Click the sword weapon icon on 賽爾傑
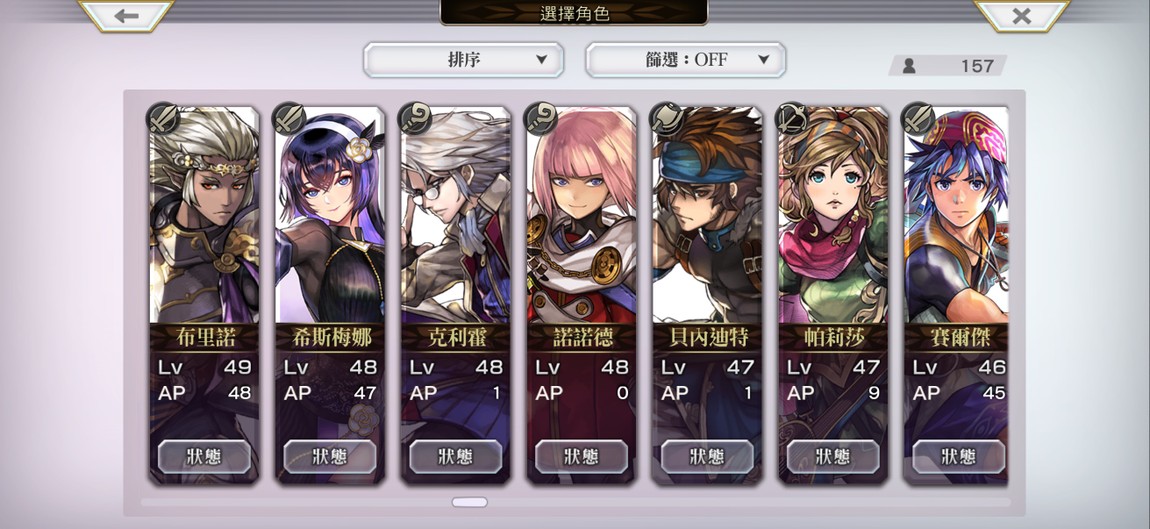Screen dimensions: 1150x529 pos(918,117)
